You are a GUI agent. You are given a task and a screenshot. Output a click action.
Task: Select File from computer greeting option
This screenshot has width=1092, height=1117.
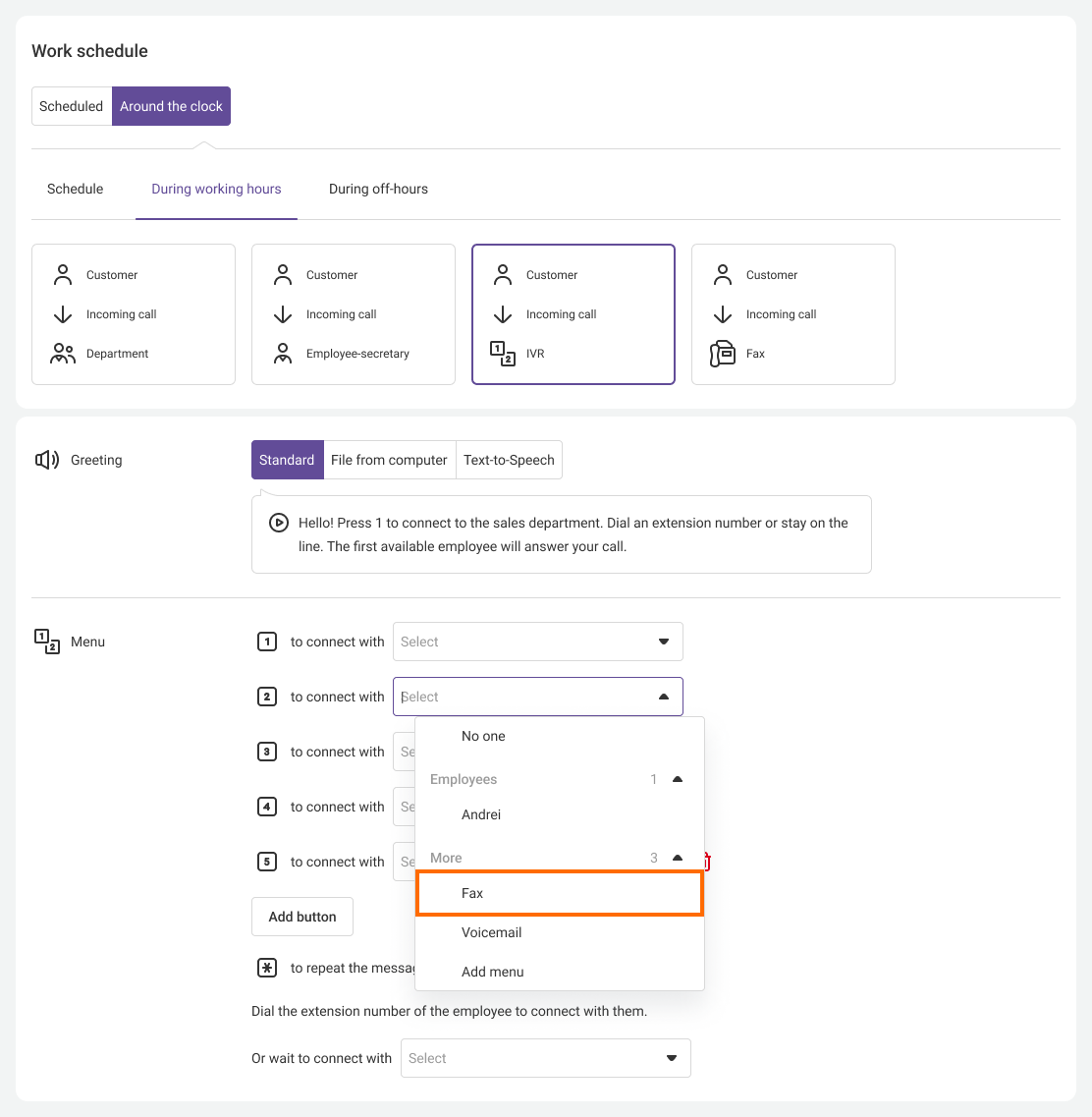tap(389, 460)
